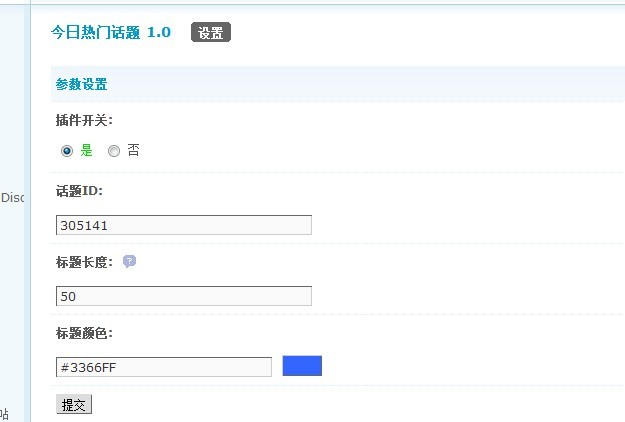The image size is (625, 422).
Task: Click the 话题ID input field containing 305141
Action: pos(184,225)
